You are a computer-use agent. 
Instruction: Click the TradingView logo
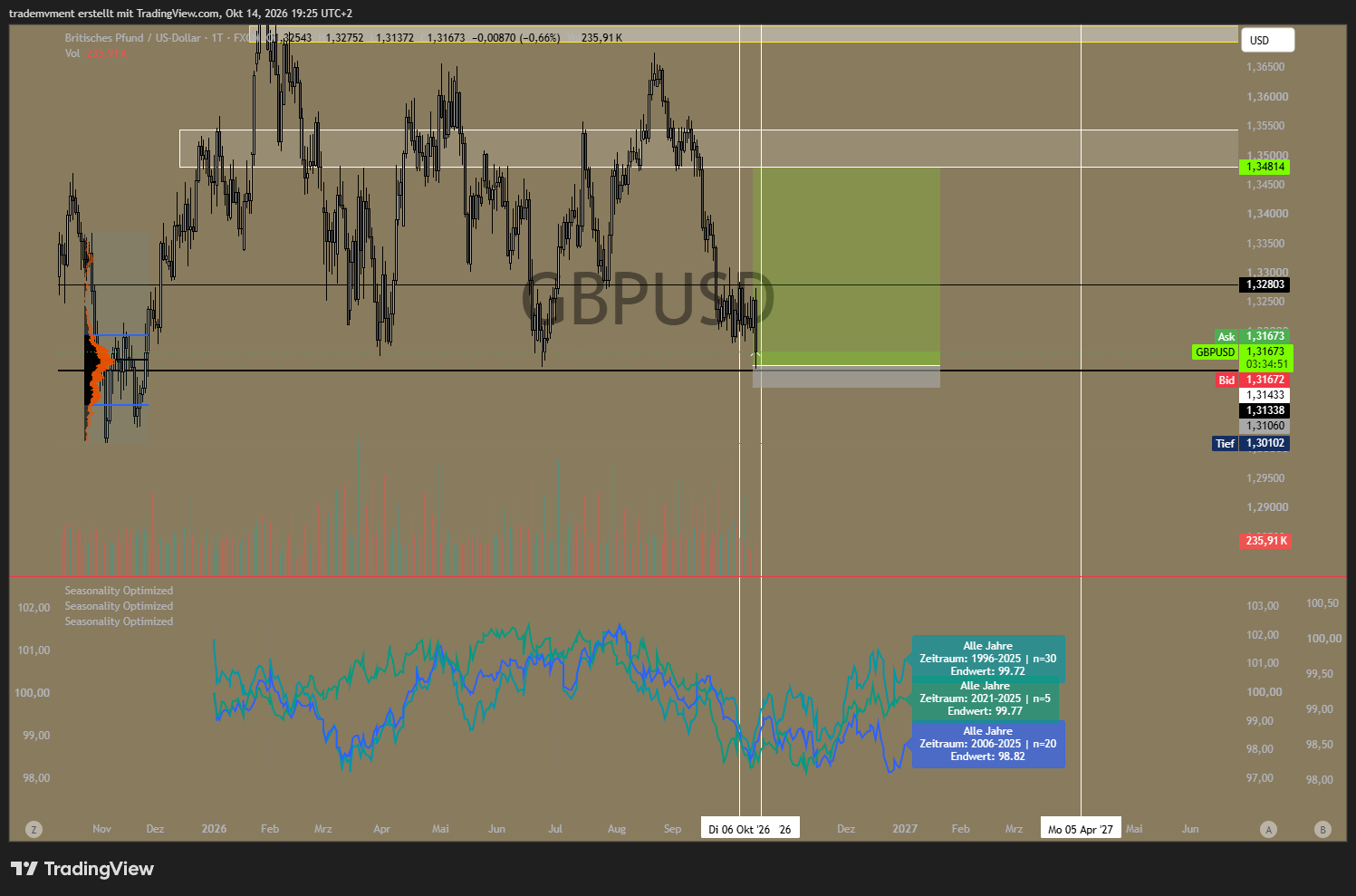pyautogui.click(x=82, y=869)
